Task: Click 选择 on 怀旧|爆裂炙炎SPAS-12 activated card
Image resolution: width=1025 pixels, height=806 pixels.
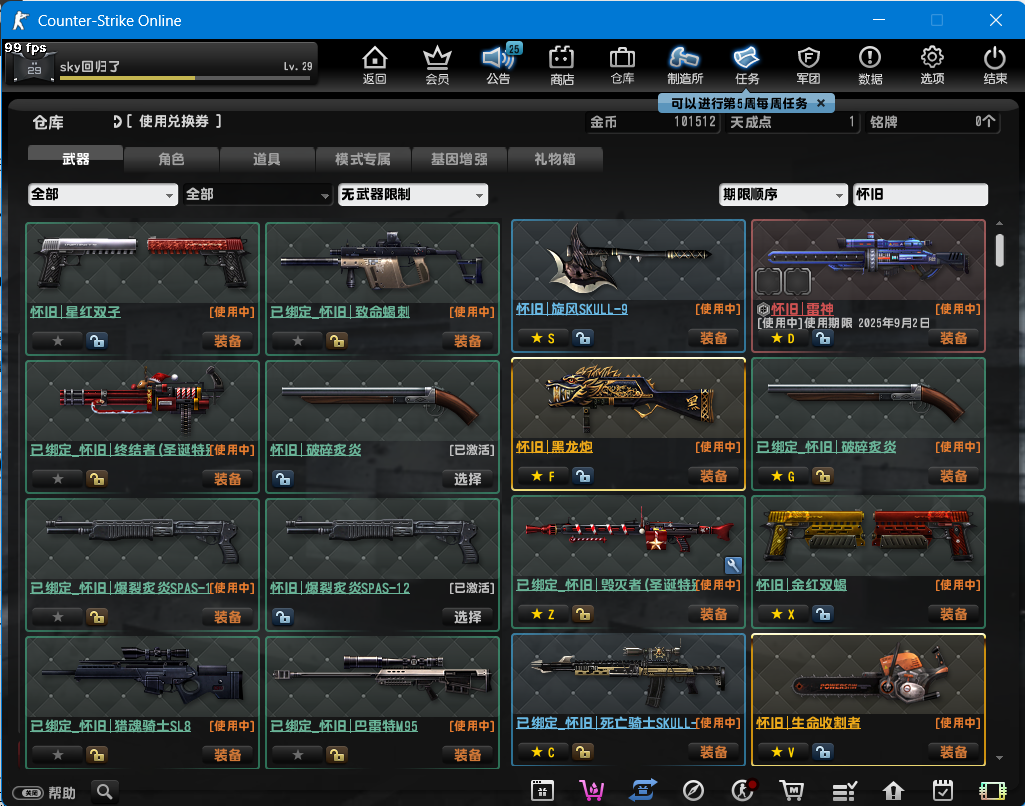Action: click(467, 616)
